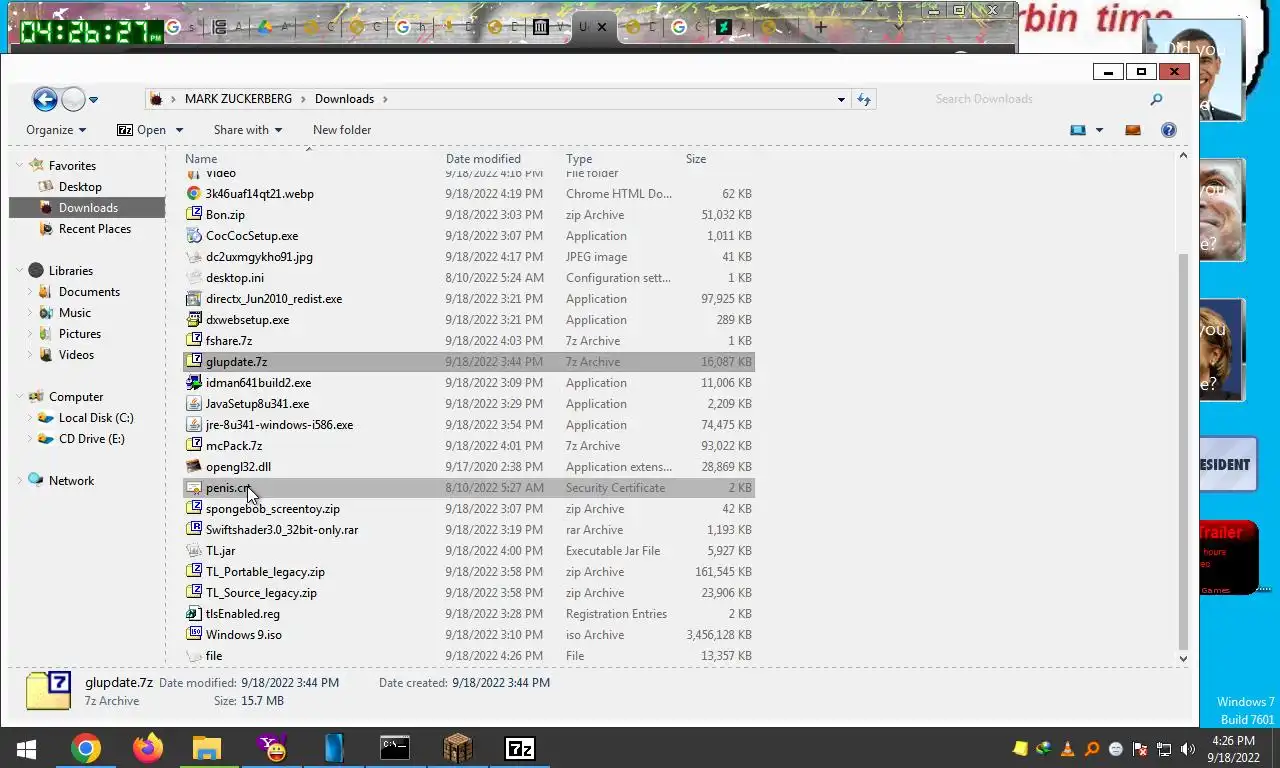The image size is (1280, 768).
Task: Sort files by the Name column
Action: tap(201, 159)
